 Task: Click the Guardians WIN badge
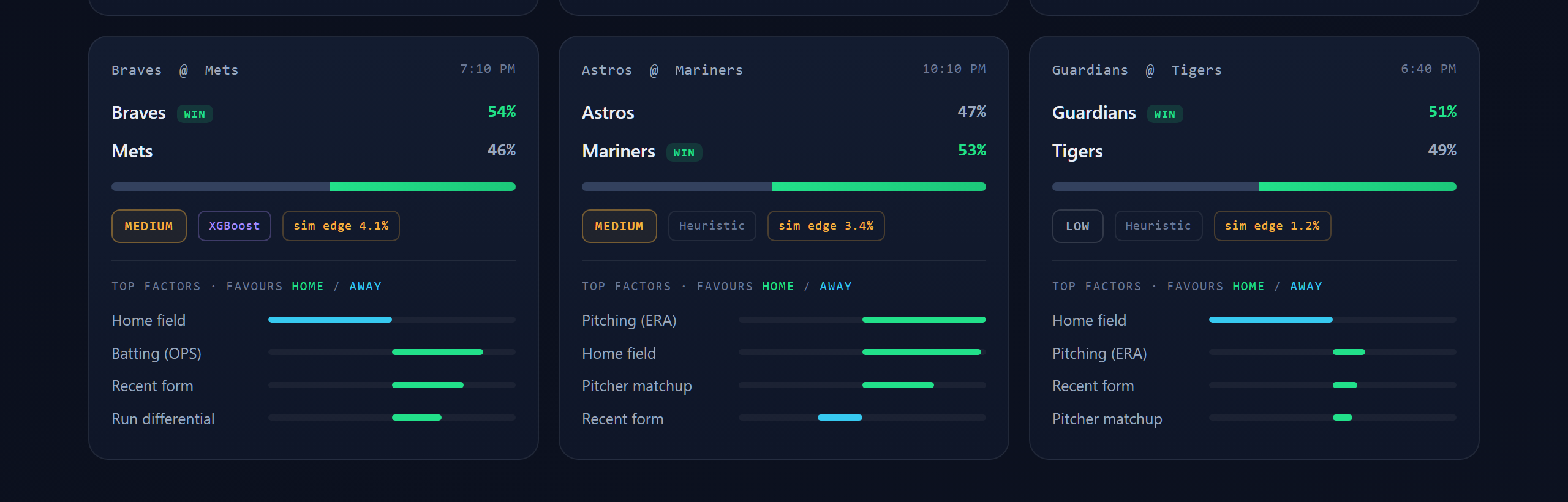point(1165,114)
